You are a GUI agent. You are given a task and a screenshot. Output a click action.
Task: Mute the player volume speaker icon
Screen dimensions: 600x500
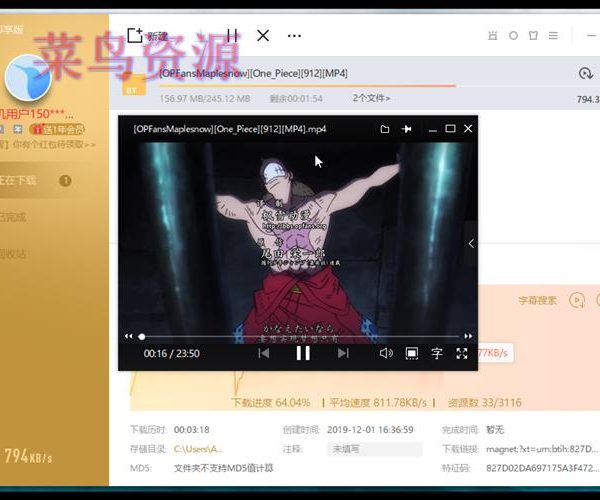pos(386,353)
